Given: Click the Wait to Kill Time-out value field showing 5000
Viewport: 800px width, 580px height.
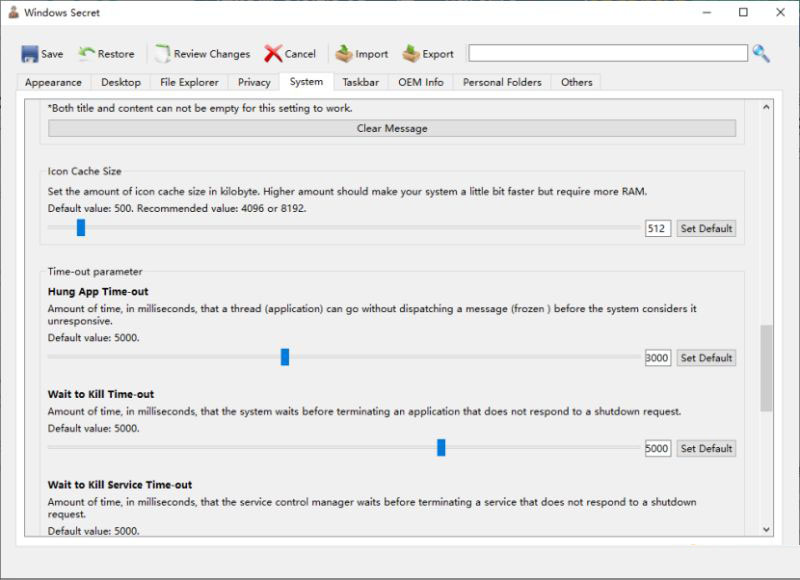Looking at the screenshot, I should pyautogui.click(x=658, y=448).
